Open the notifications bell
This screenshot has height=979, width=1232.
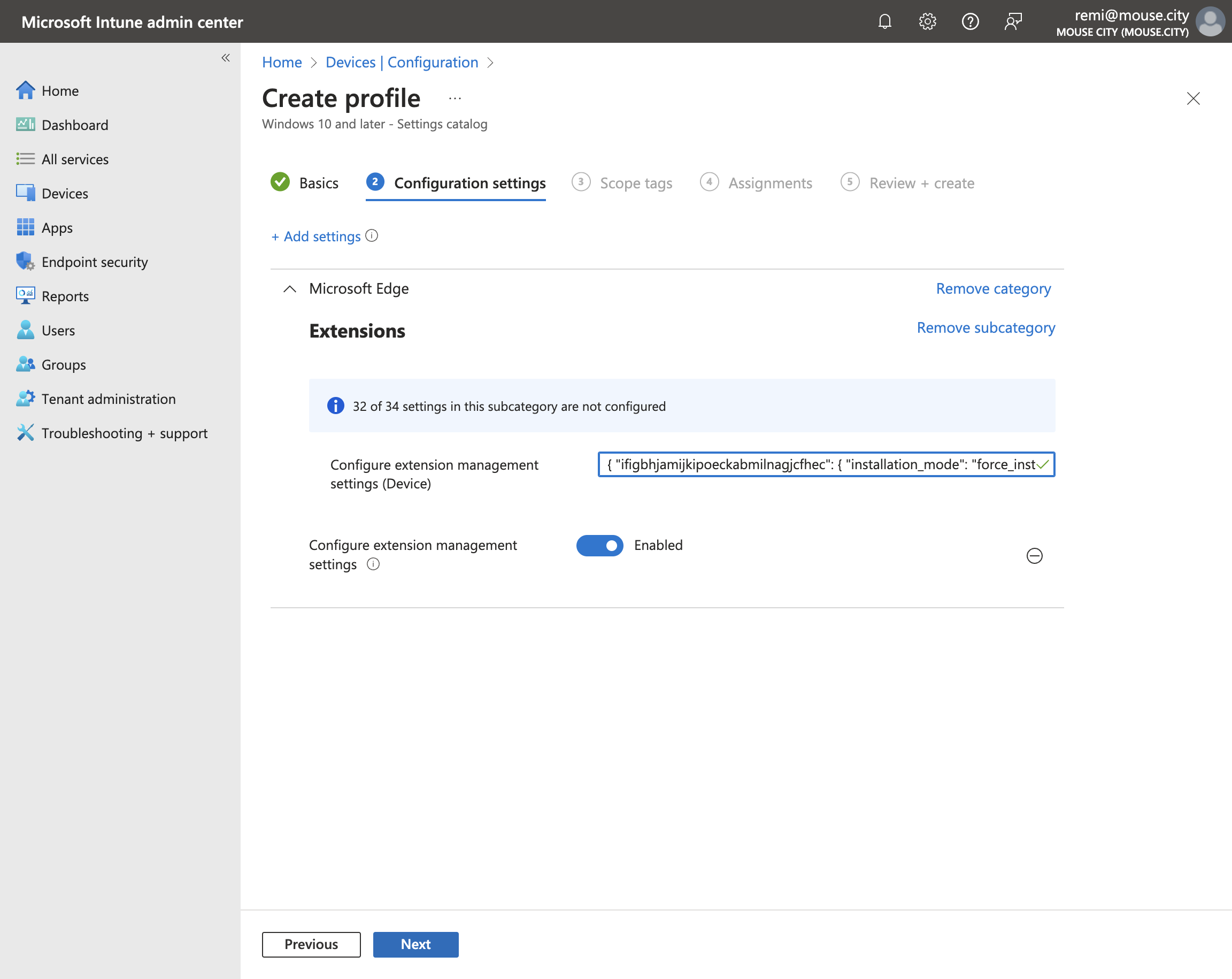[884, 22]
